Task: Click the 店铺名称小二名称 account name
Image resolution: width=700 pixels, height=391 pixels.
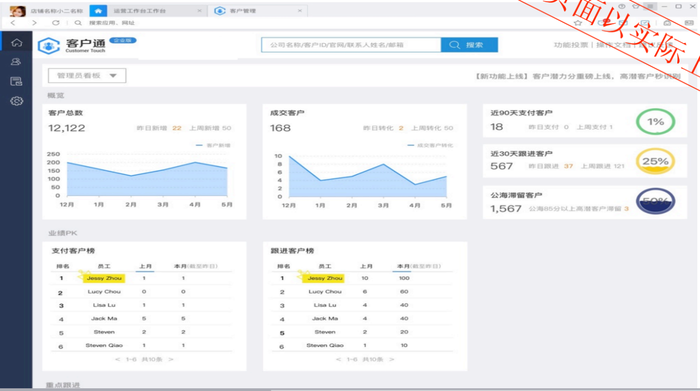Action: 56,11
